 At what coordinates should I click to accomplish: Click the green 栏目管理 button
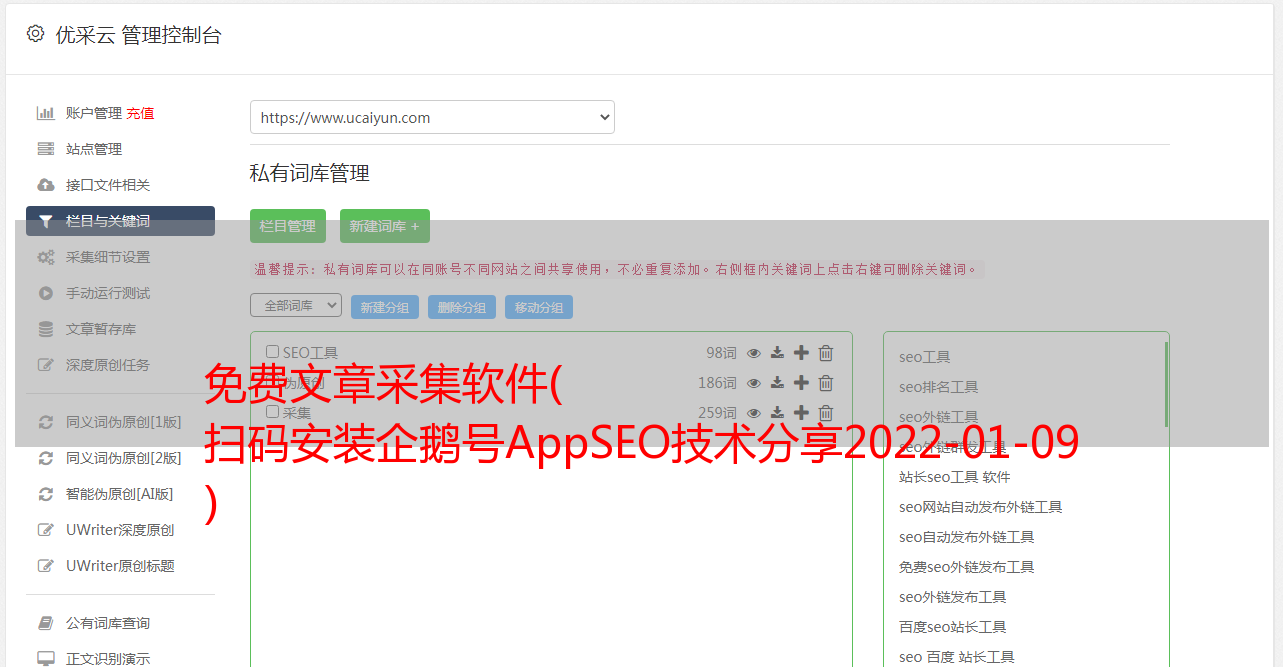click(288, 226)
